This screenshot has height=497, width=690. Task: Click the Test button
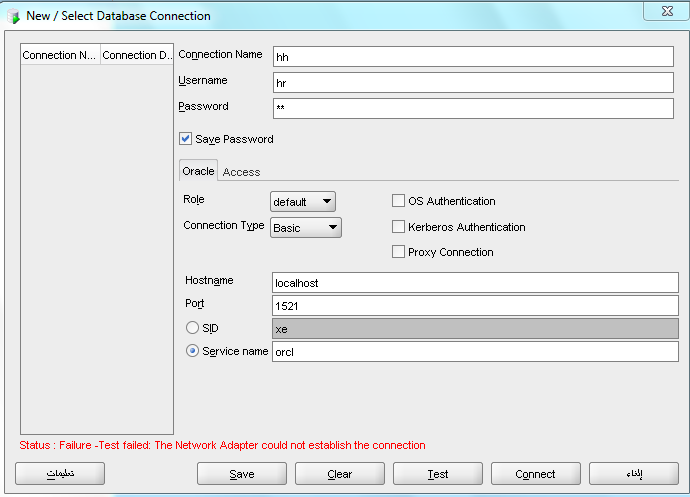[438, 474]
